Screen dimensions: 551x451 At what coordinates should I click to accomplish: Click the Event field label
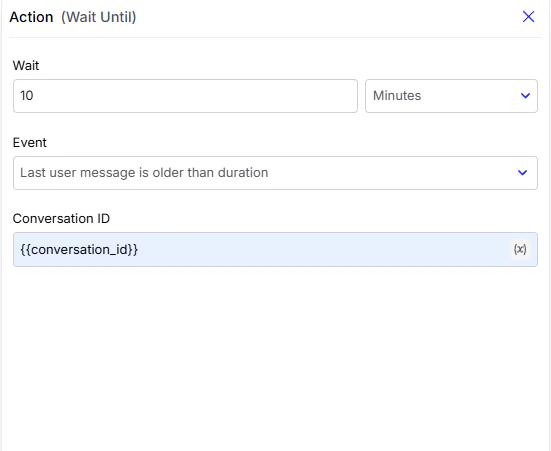click(30, 143)
